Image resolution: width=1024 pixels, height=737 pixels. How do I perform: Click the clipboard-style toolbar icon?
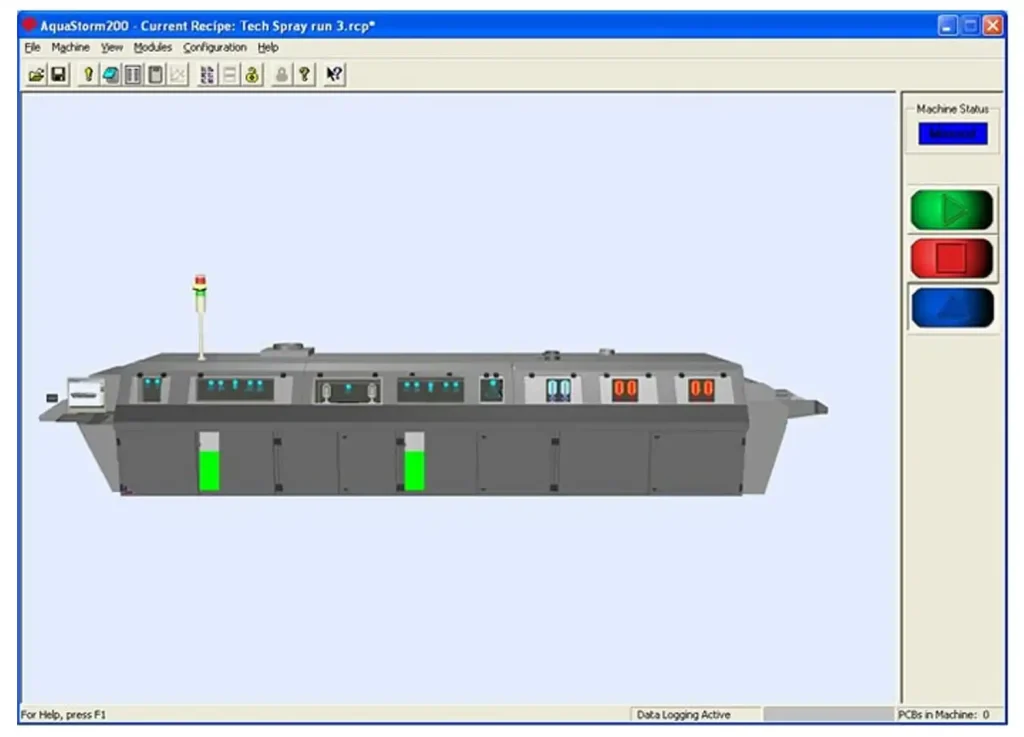(x=155, y=75)
